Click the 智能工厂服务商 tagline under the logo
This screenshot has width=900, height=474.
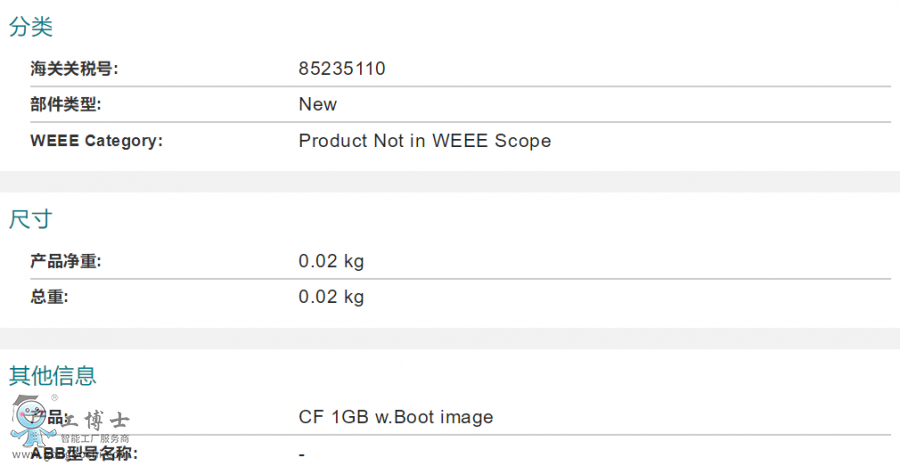point(95,438)
